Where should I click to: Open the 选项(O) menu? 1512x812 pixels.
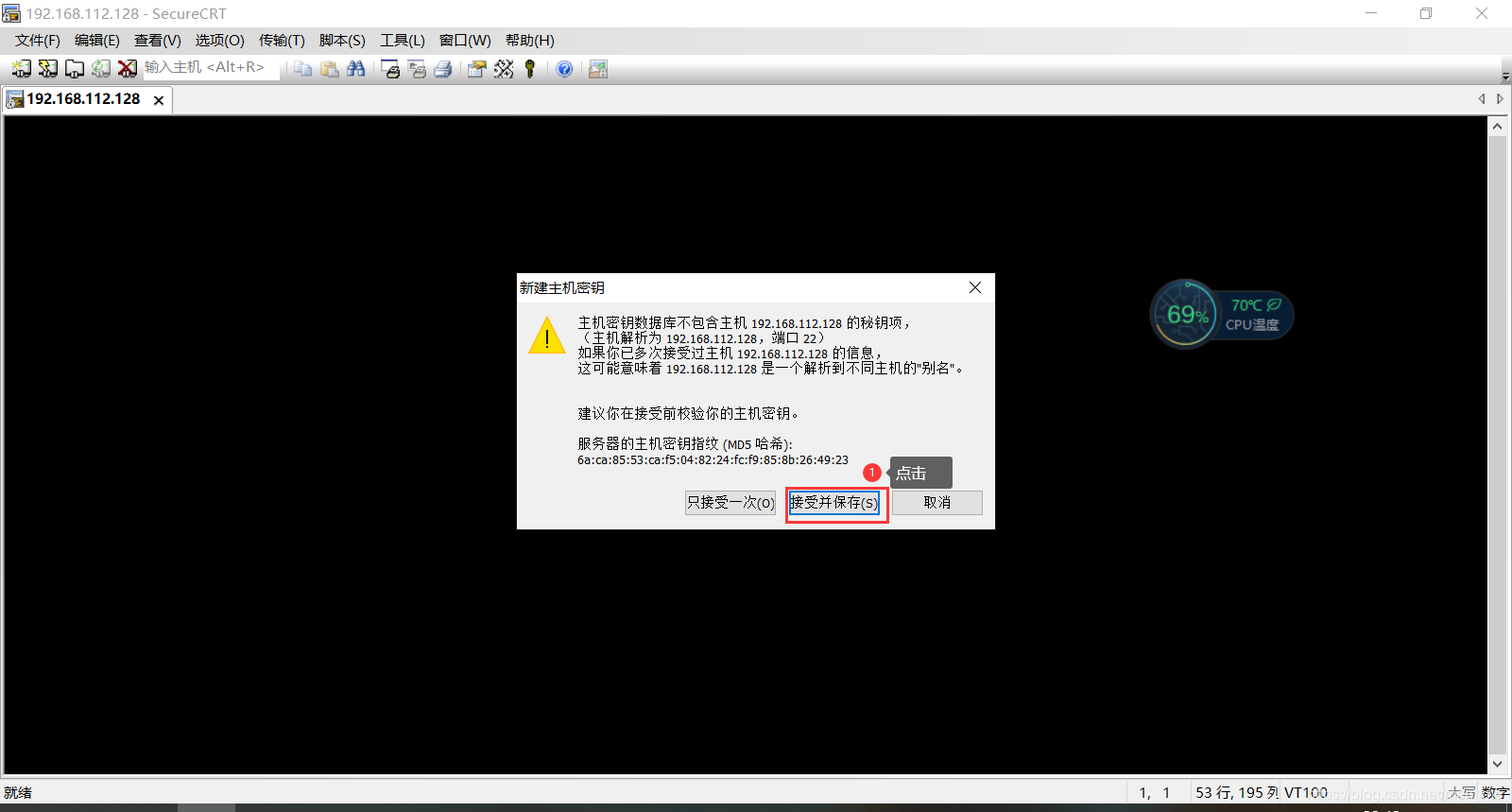219,41
